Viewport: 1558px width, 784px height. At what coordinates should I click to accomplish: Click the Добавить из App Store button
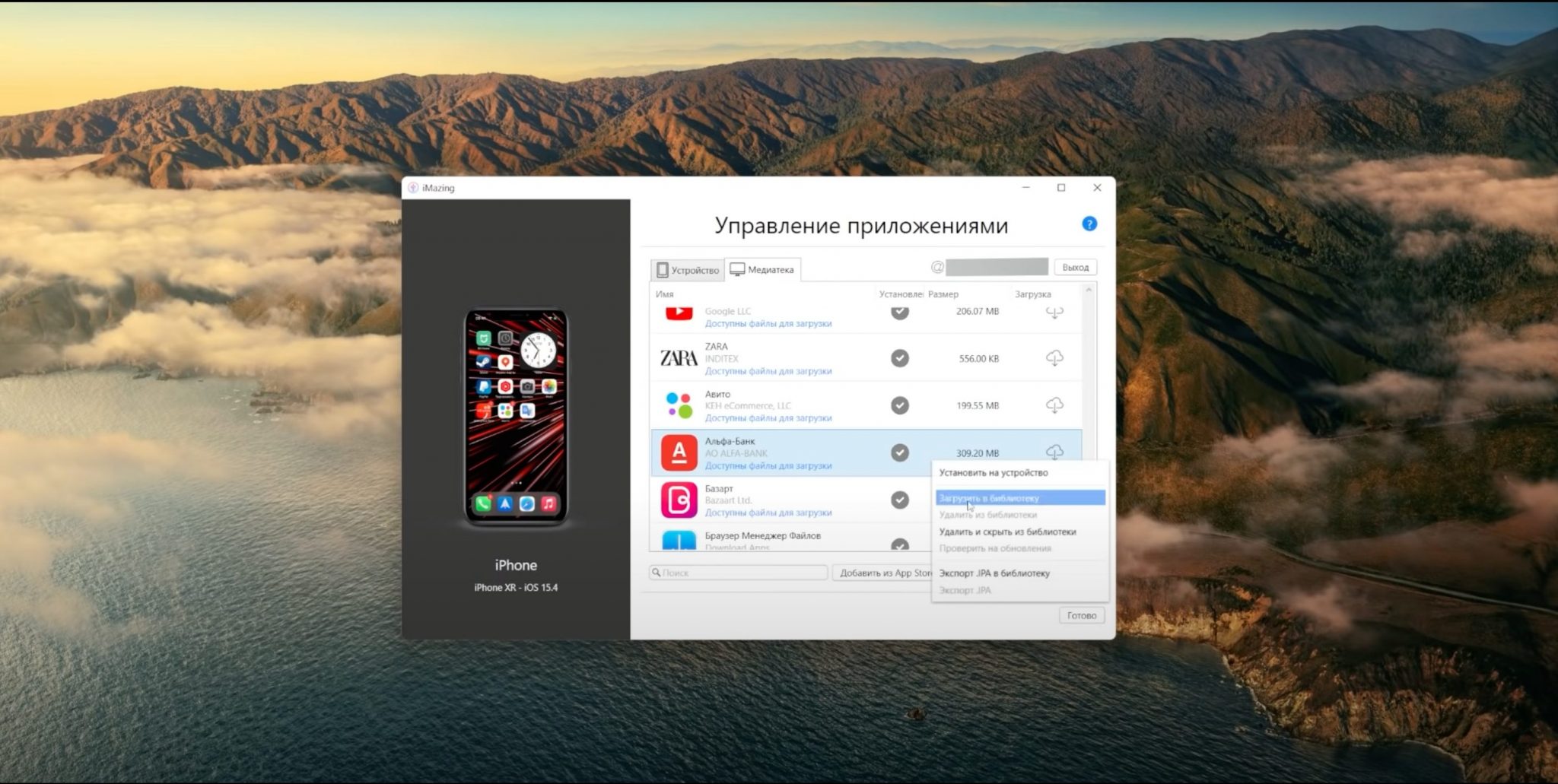click(x=883, y=573)
